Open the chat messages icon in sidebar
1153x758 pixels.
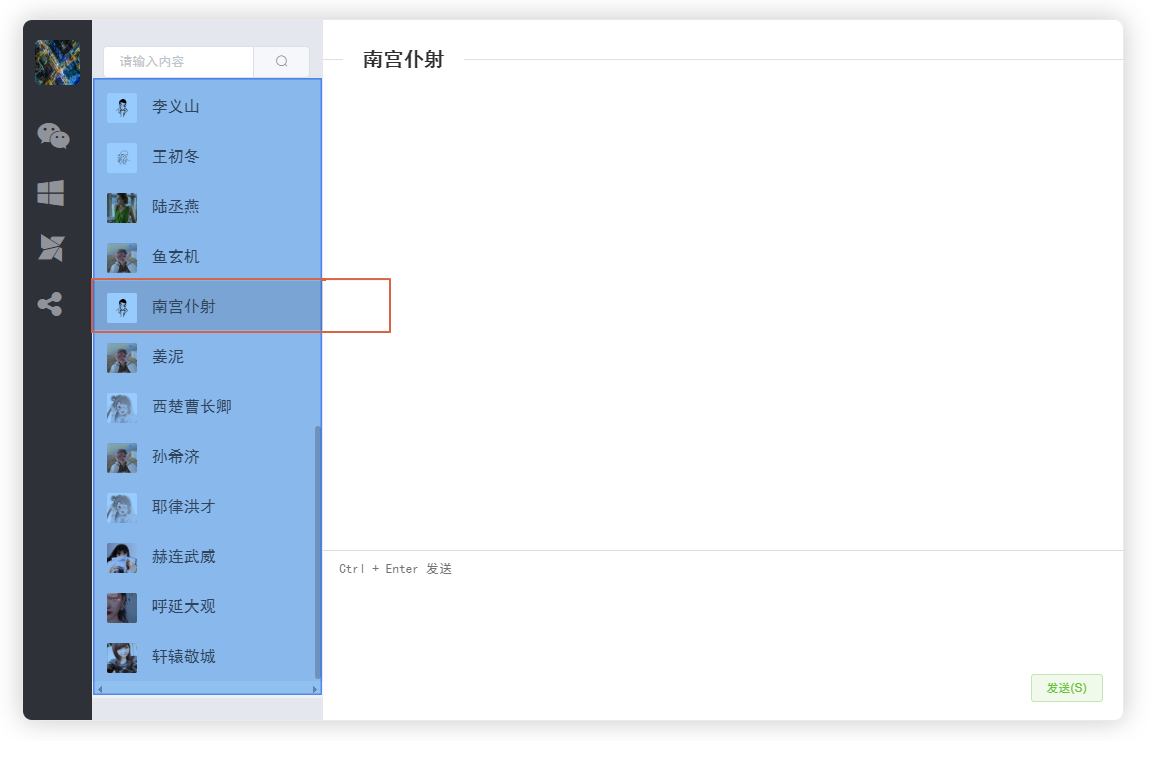54,137
